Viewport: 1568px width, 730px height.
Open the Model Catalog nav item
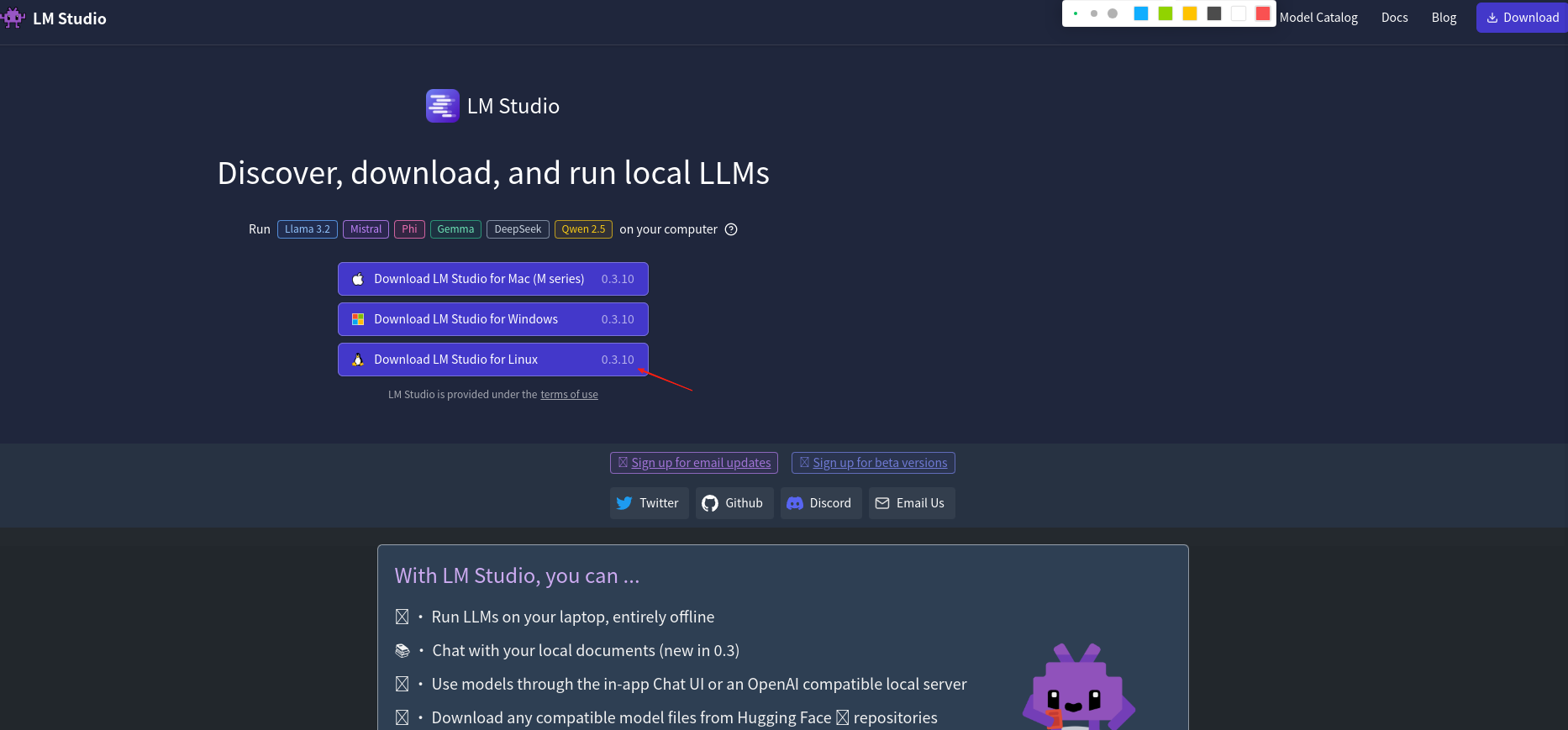click(x=1318, y=18)
